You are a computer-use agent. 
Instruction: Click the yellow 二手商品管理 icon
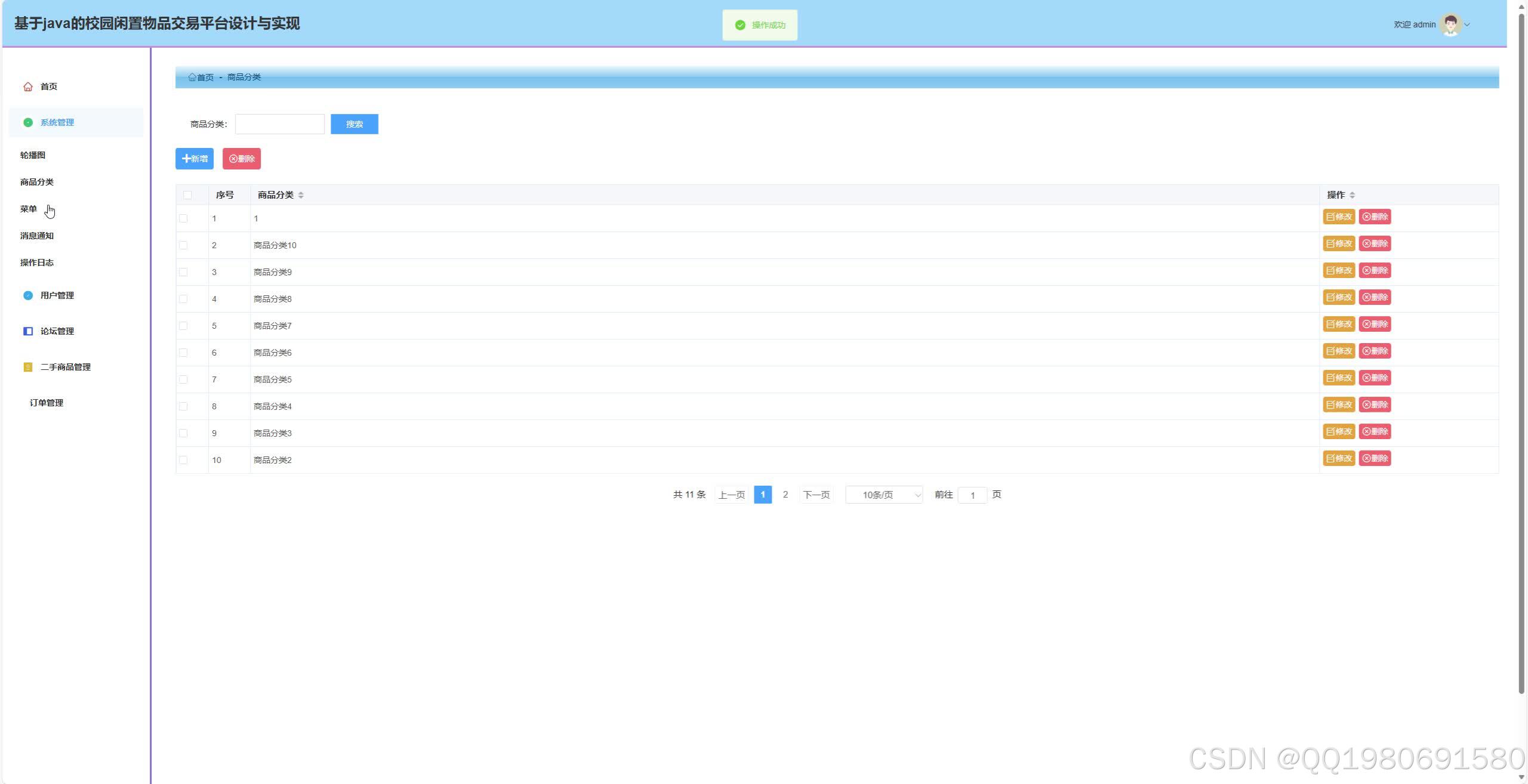(x=28, y=367)
